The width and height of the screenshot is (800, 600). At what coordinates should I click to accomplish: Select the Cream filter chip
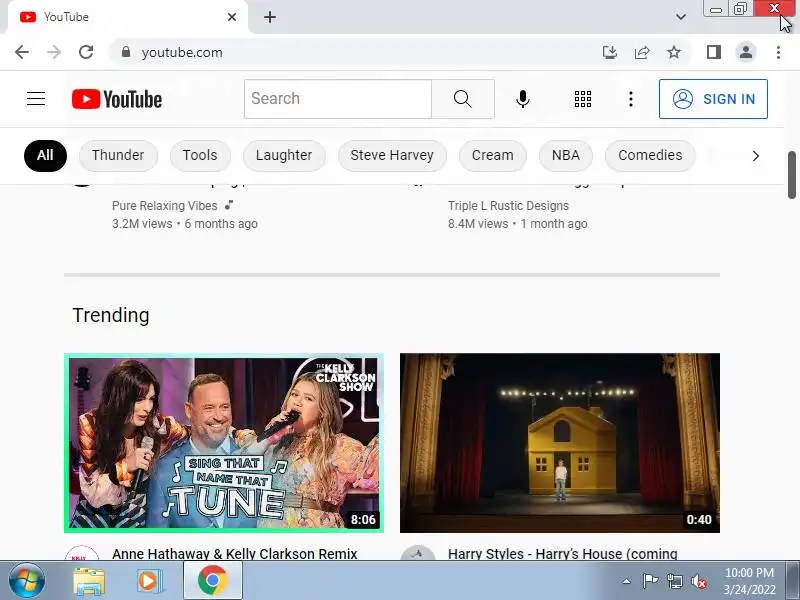point(492,155)
